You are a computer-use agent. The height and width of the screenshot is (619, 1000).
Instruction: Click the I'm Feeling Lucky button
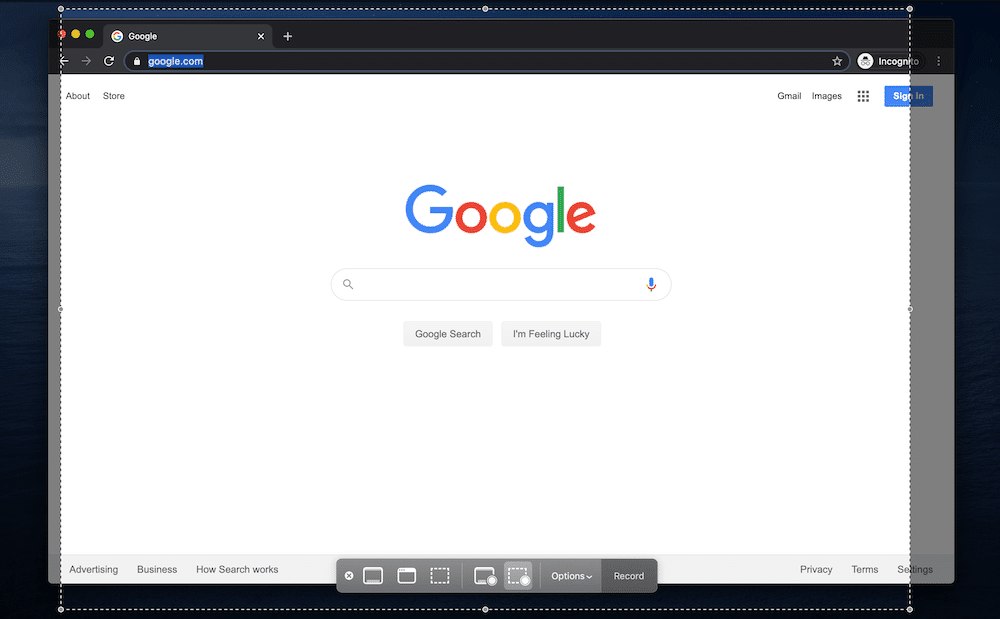(x=551, y=334)
